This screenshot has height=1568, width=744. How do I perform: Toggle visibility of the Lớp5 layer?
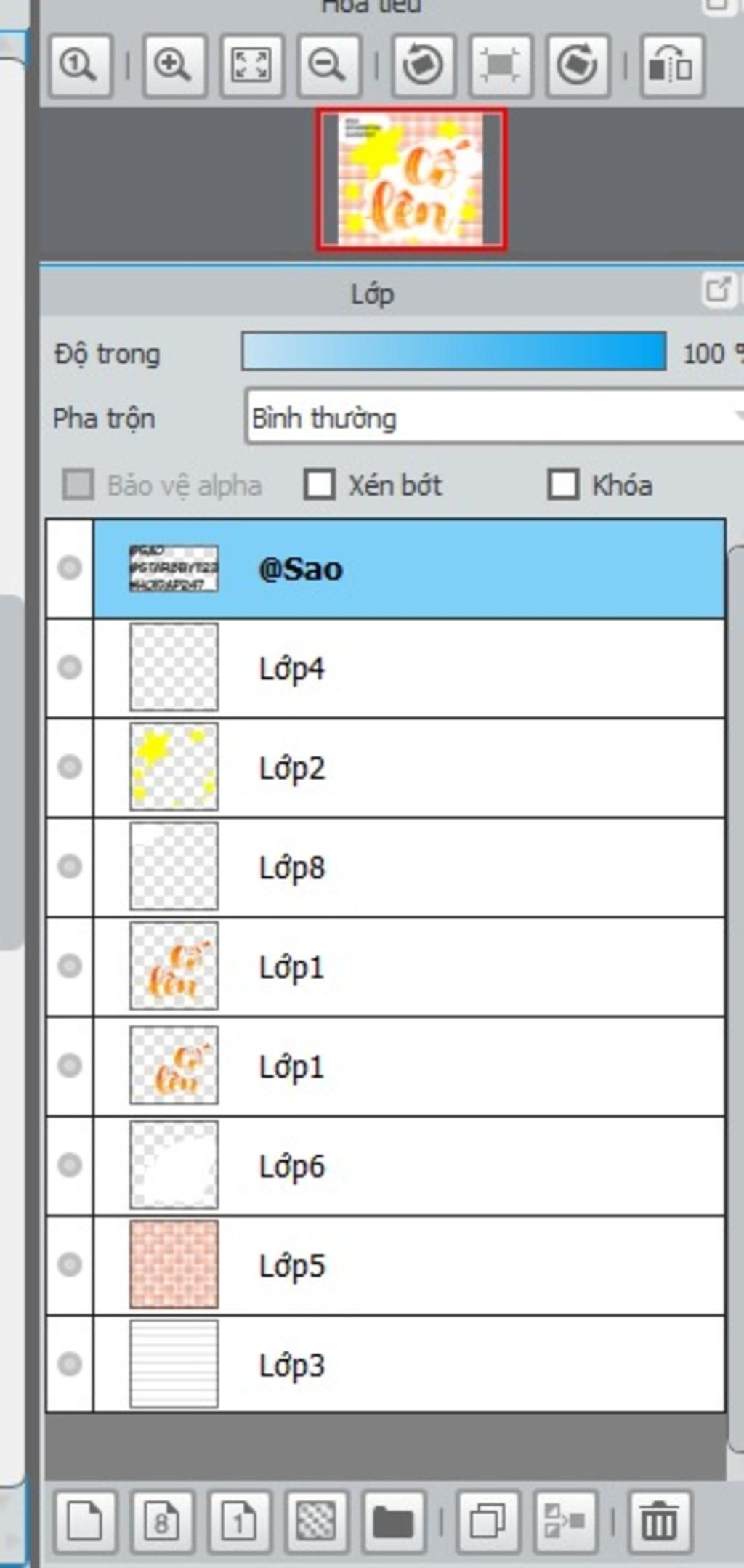tap(70, 1265)
